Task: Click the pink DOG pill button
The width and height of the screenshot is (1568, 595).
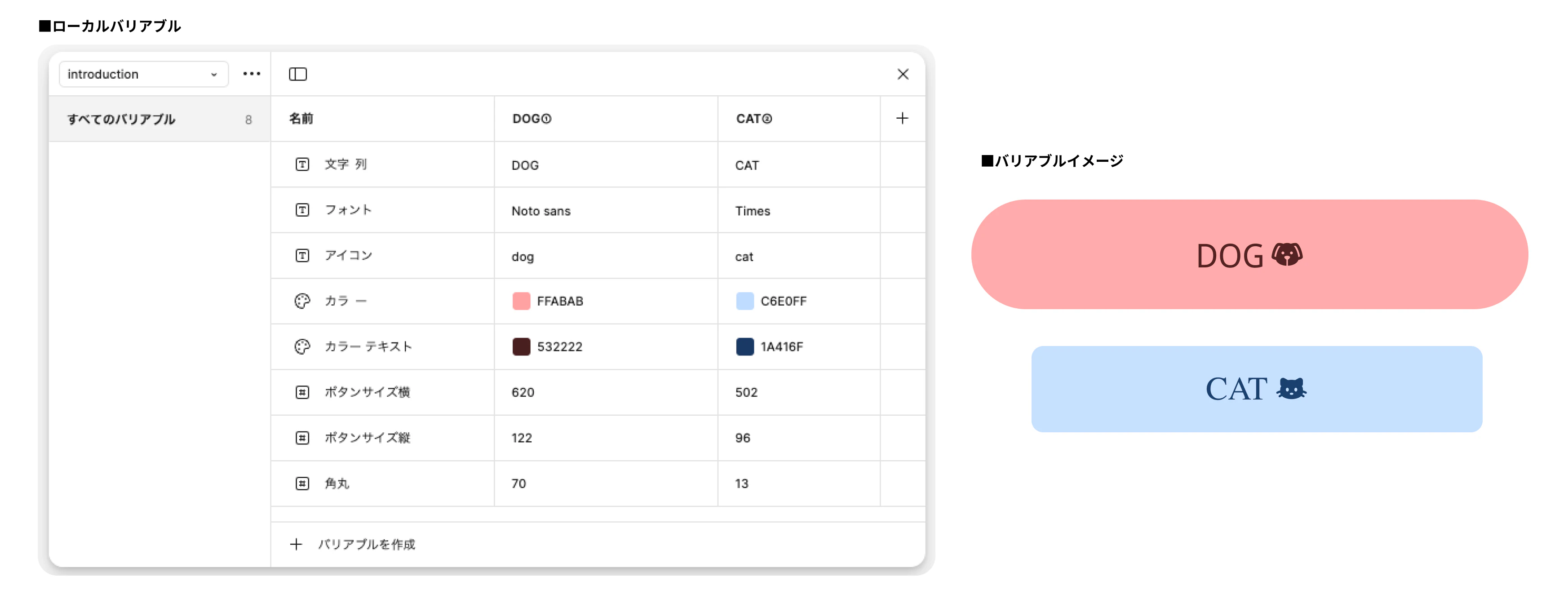Action: point(1249,254)
